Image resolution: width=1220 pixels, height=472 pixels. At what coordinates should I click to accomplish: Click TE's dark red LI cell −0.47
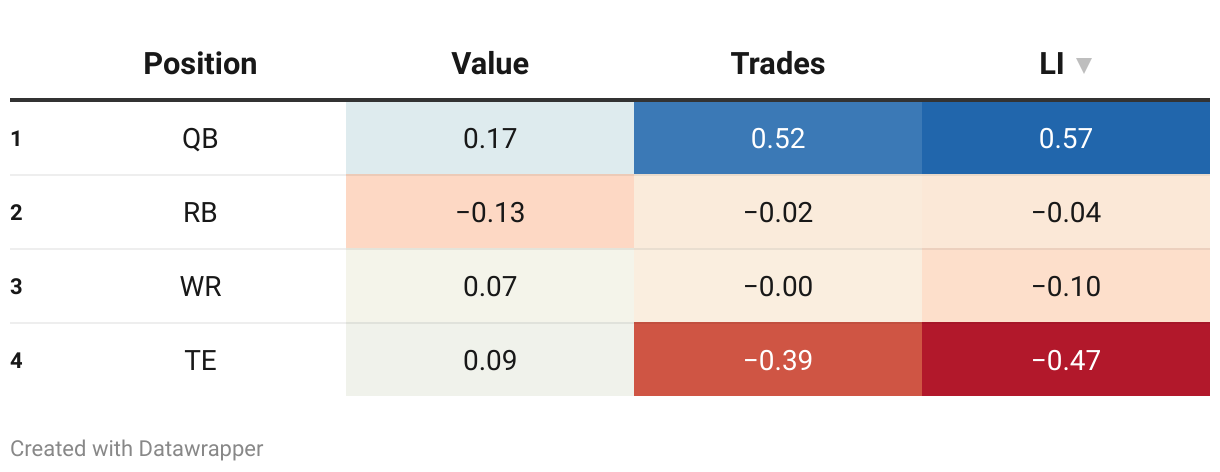1066,360
